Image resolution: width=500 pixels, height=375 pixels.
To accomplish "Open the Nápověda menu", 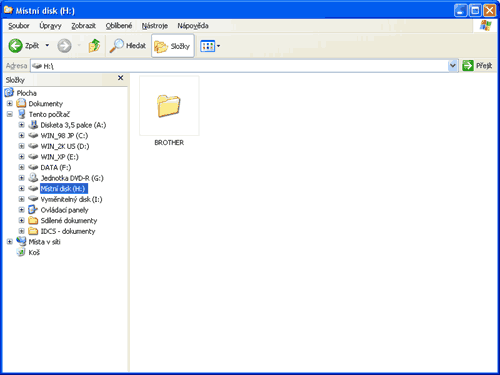I will pos(193,26).
